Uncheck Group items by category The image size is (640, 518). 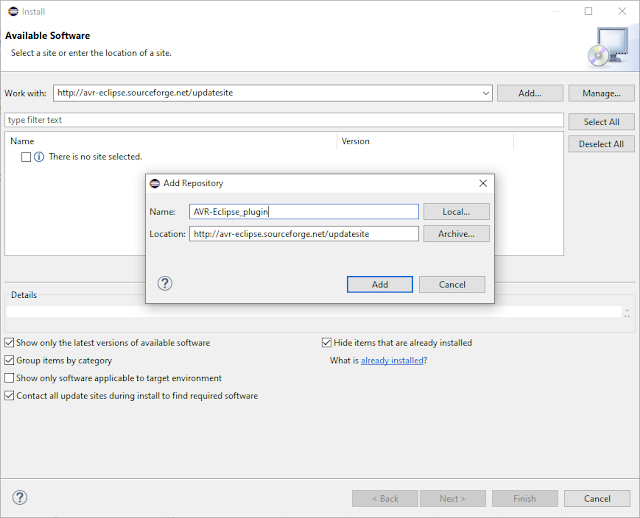(x=9, y=360)
